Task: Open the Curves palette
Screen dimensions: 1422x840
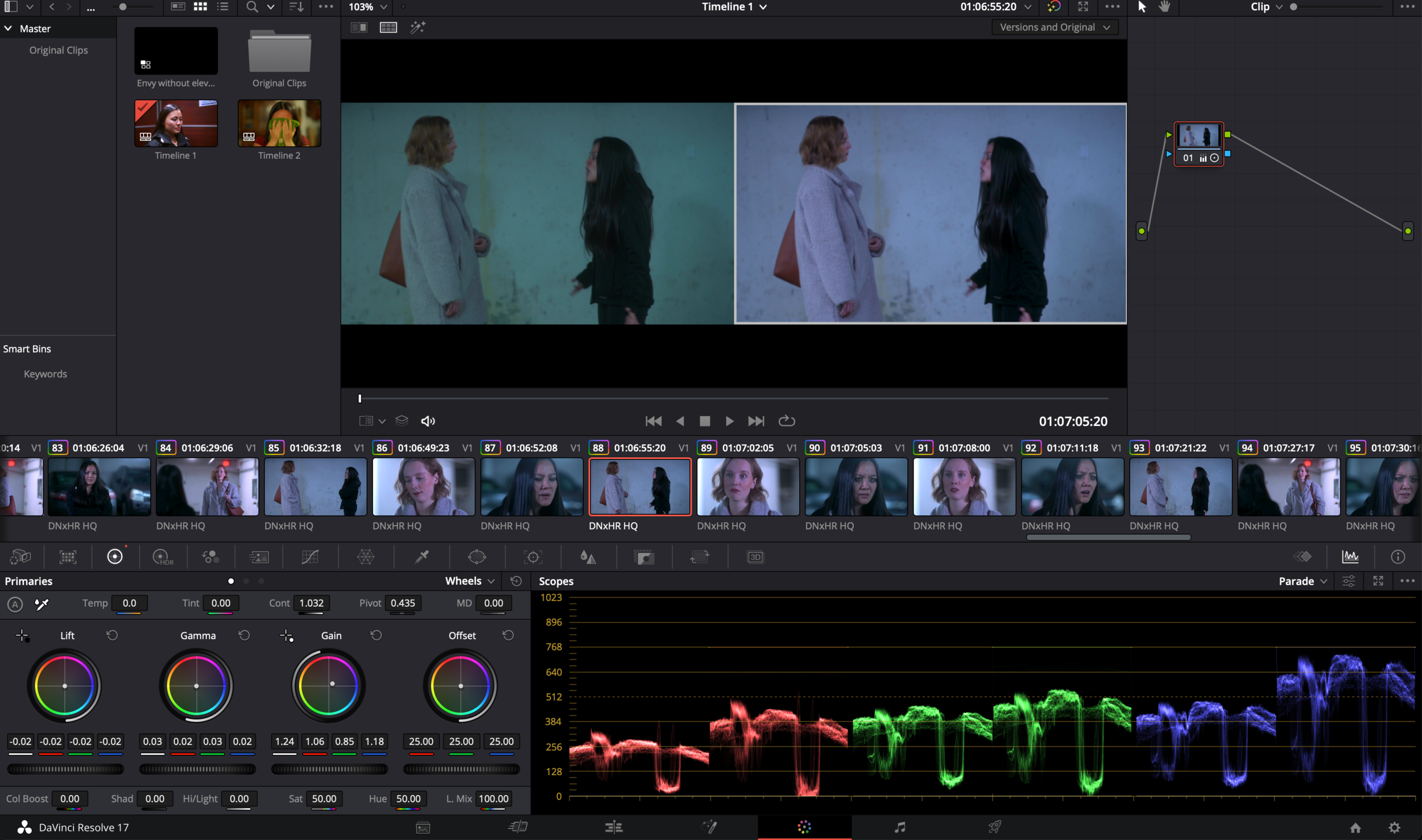Action: pyautogui.click(x=310, y=557)
